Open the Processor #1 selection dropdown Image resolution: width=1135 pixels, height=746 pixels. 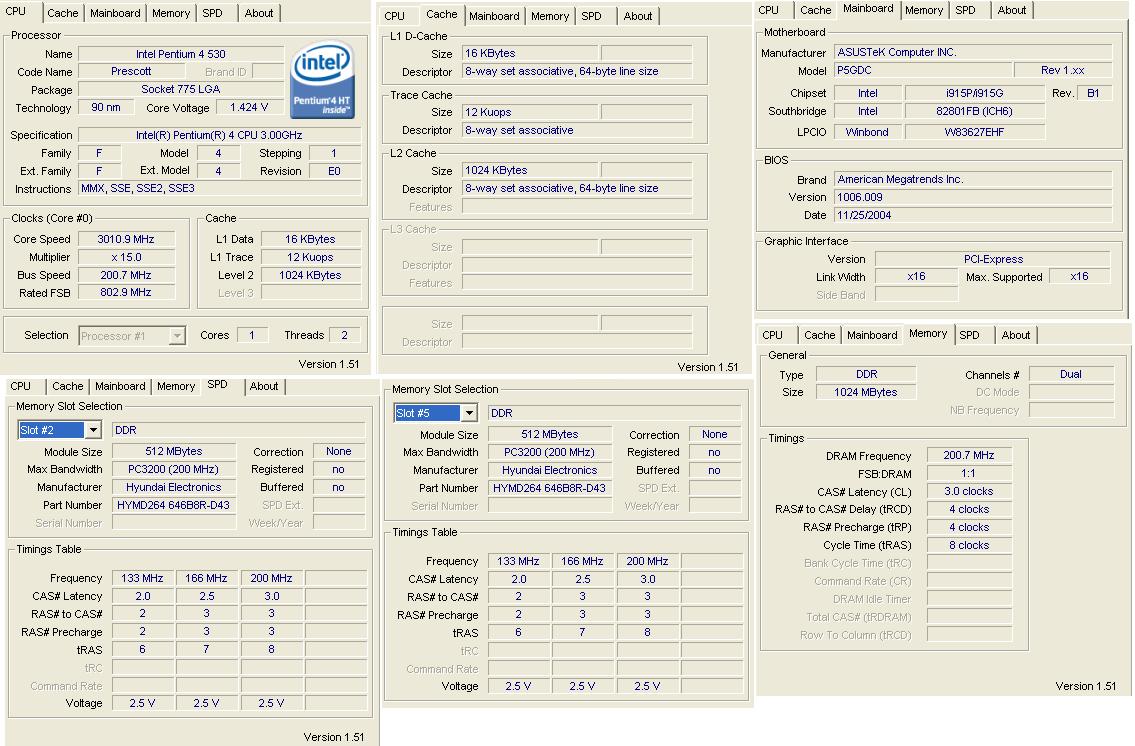[x=176, y=337]
